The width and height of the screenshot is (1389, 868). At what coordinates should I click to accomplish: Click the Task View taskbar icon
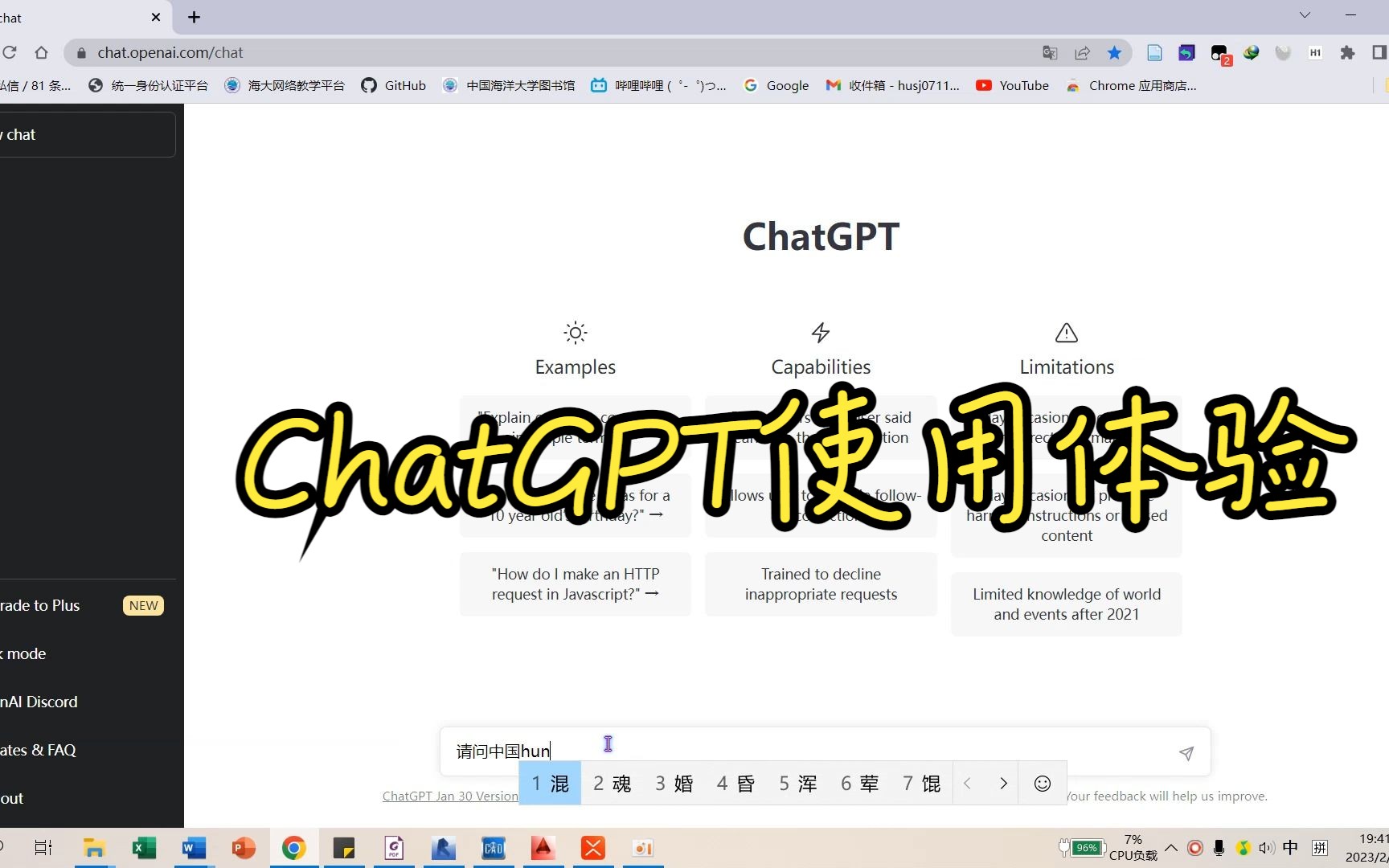[x=43, y=848]
